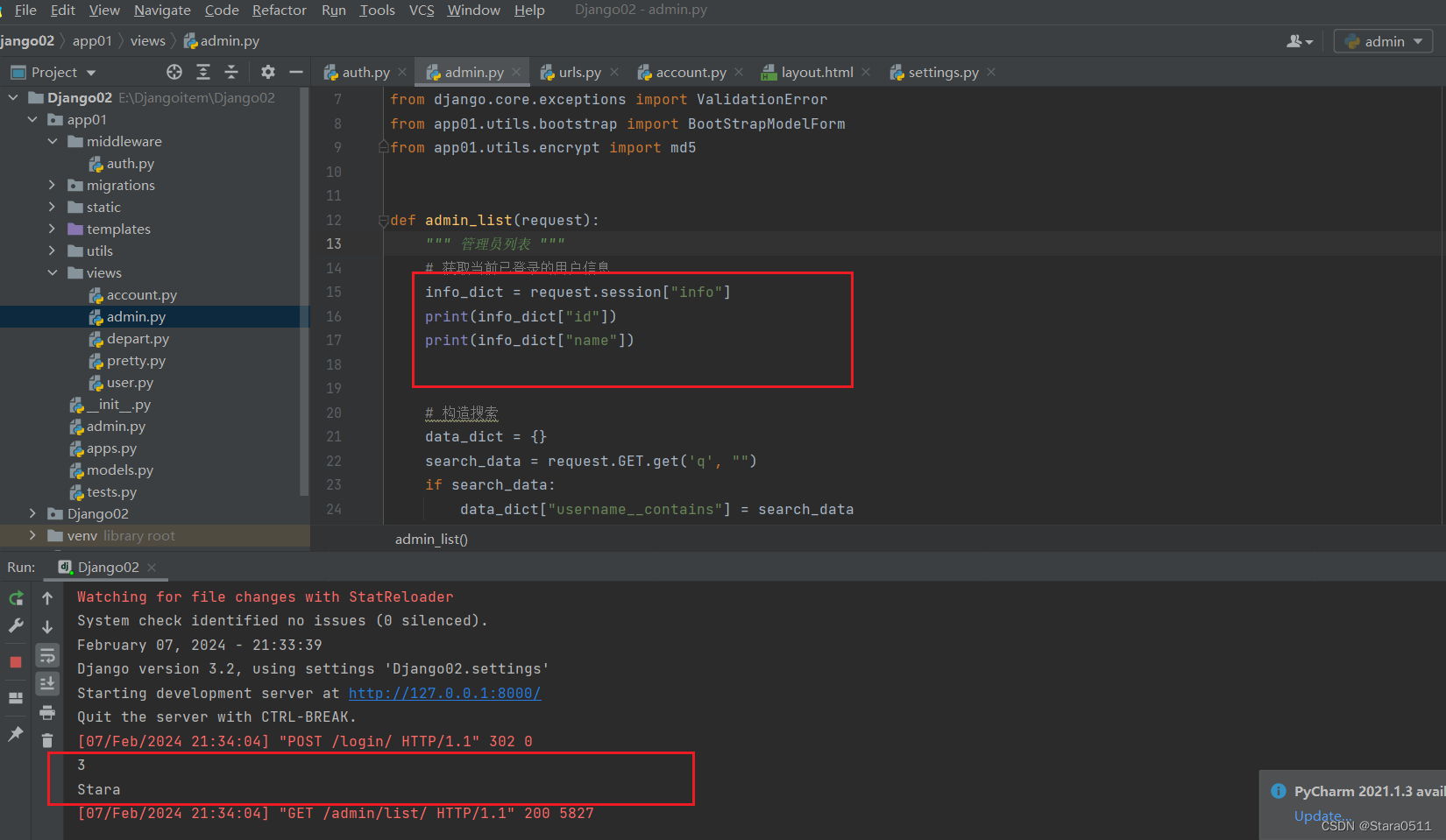Open Project panel gear options
1446x840 pixels.
click(x=268, y=72)
